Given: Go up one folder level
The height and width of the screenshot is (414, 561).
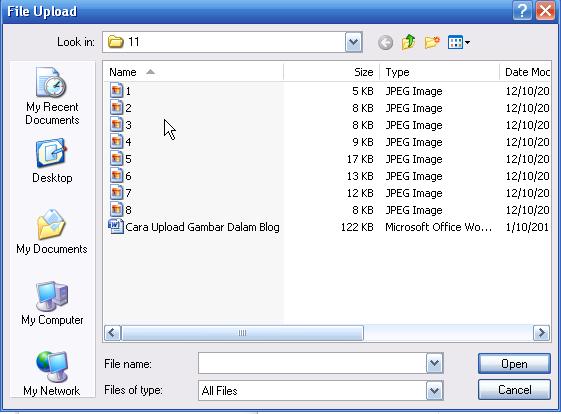Looking at the screenshot, I should pyautogui.click(x=408, y=42).
